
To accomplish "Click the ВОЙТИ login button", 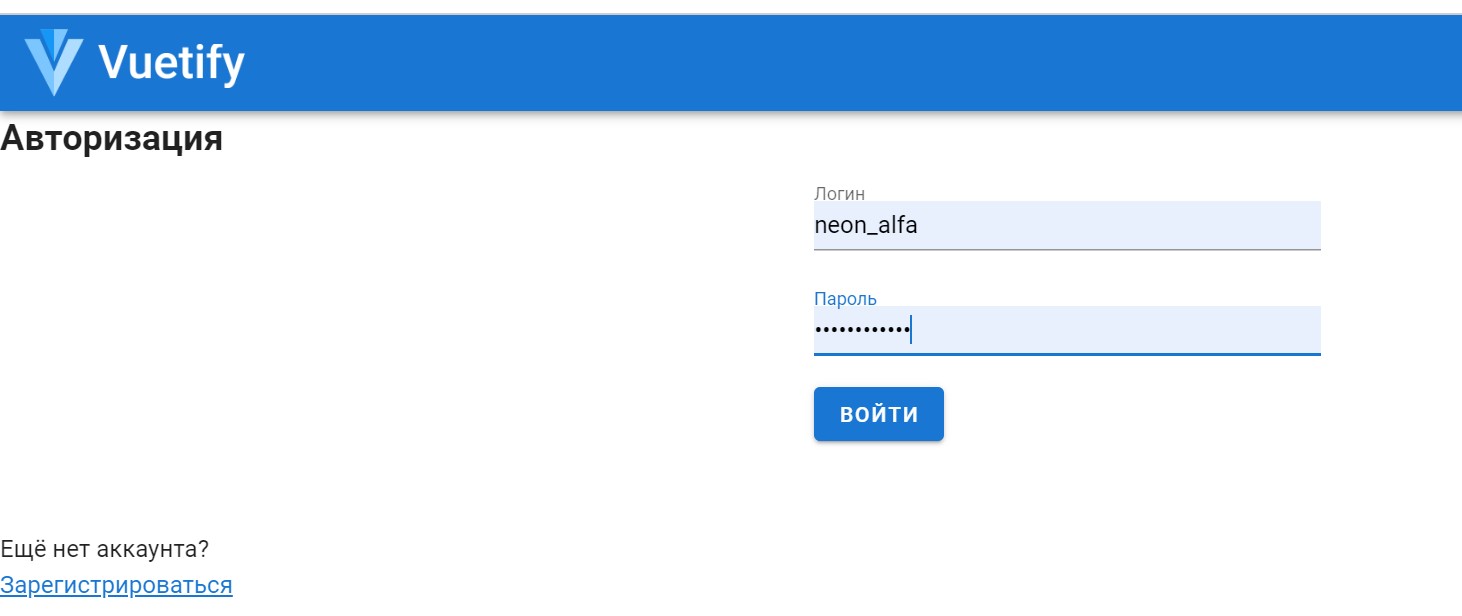I will 878,414.
